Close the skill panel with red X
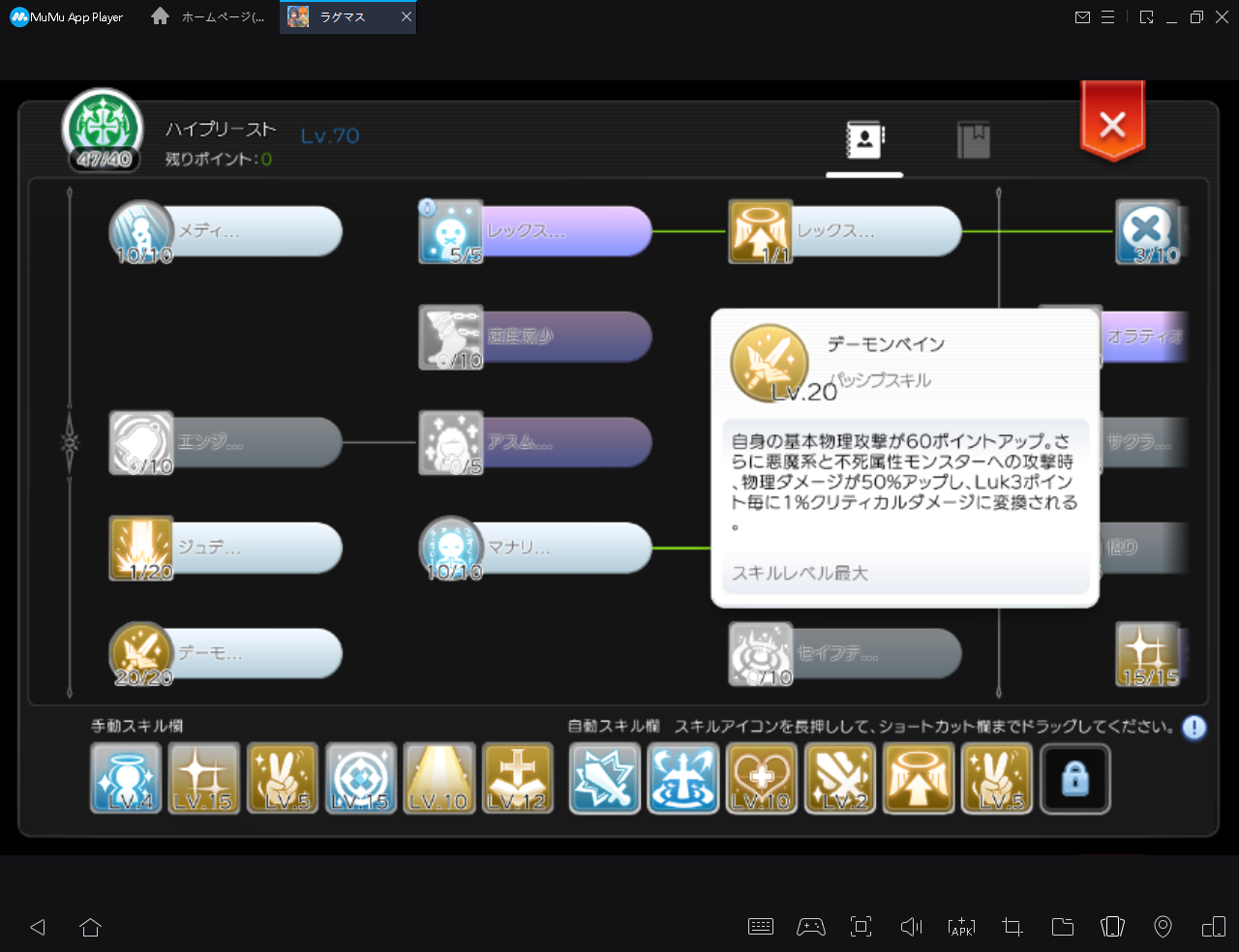Viewport: 1239px width, 952px height. 1112,124
